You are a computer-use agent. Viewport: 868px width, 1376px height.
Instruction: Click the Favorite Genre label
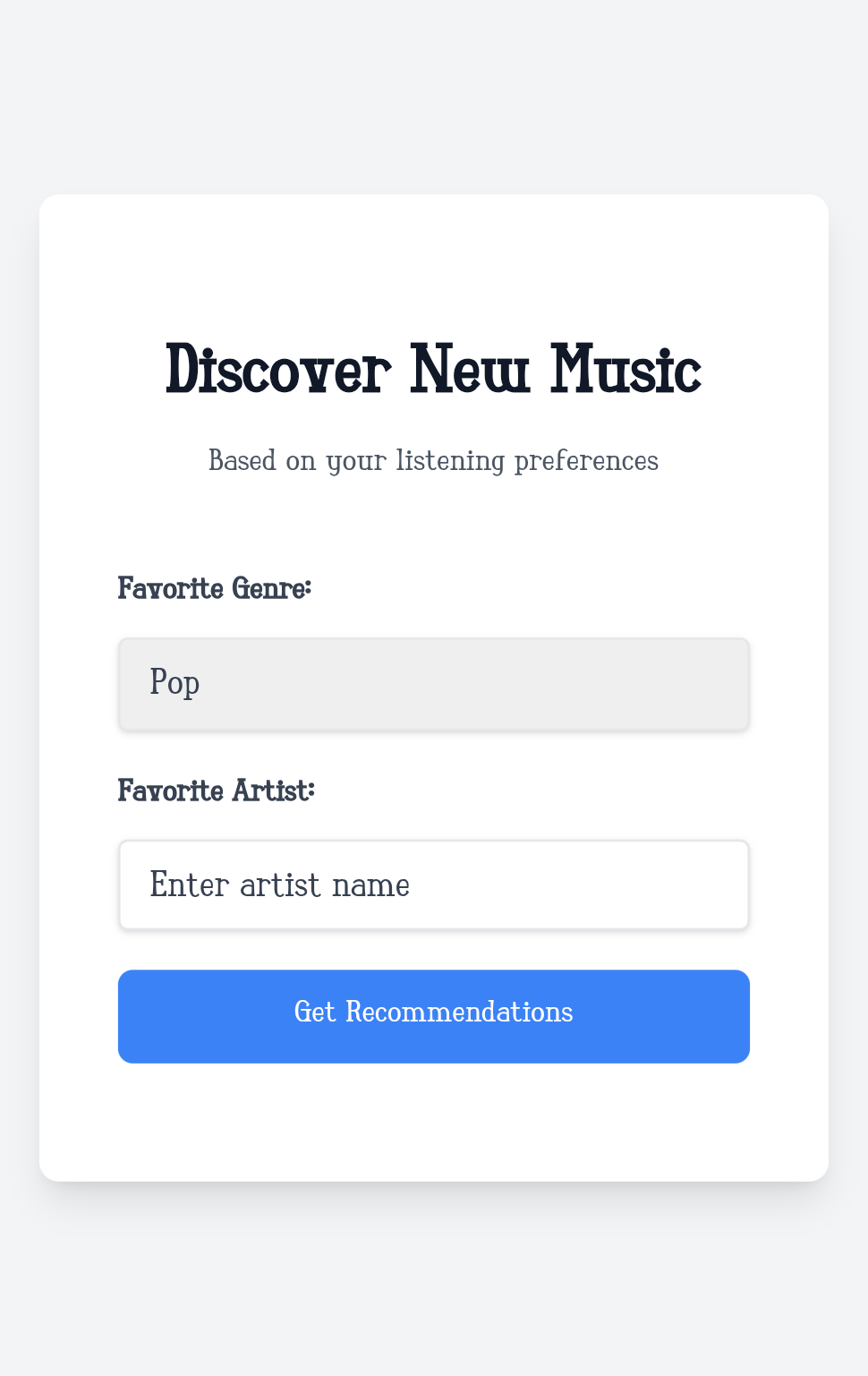click(x=215, y=589)
